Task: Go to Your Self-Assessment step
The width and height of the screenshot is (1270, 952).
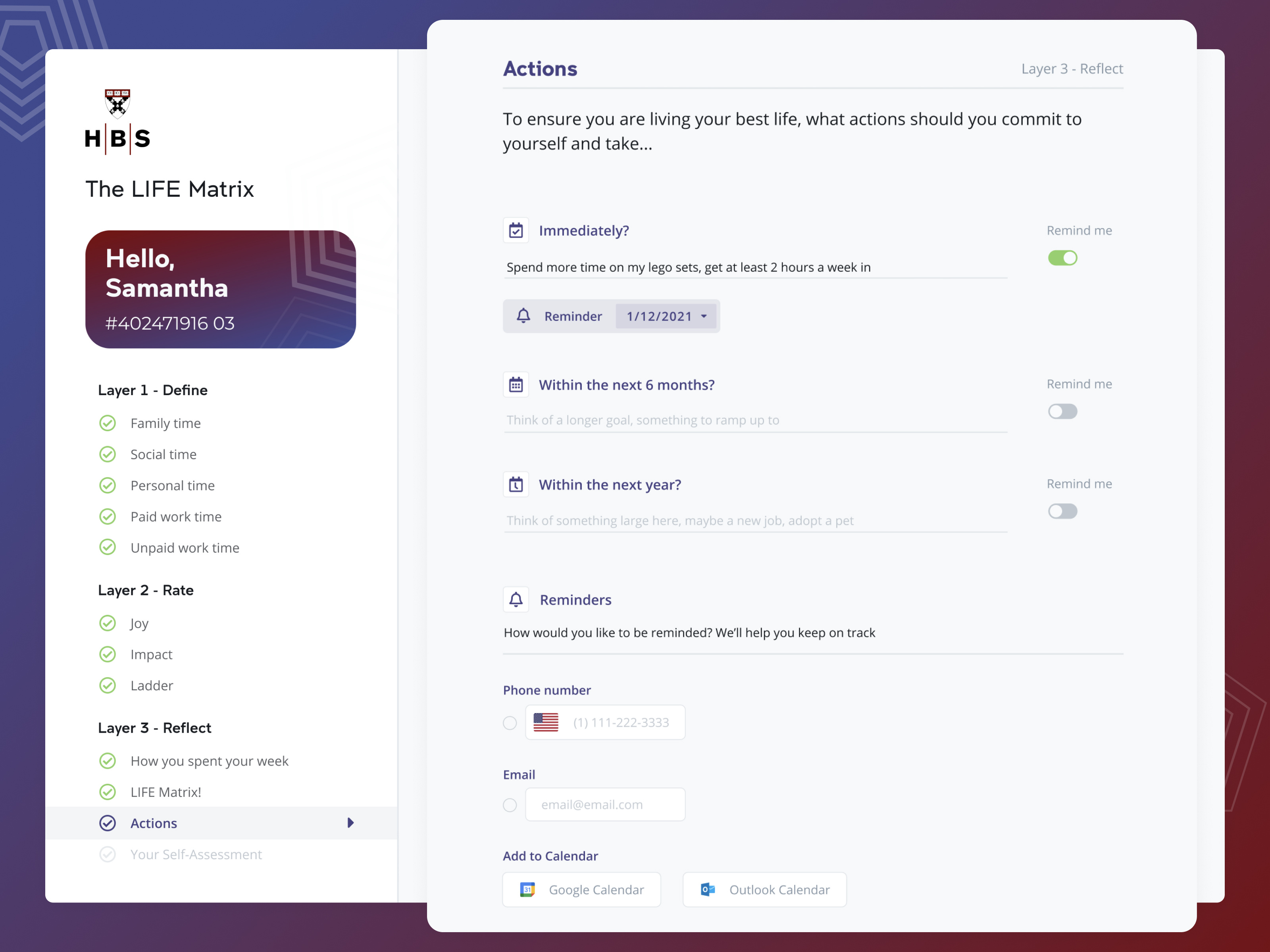Action: coord(196,854)
